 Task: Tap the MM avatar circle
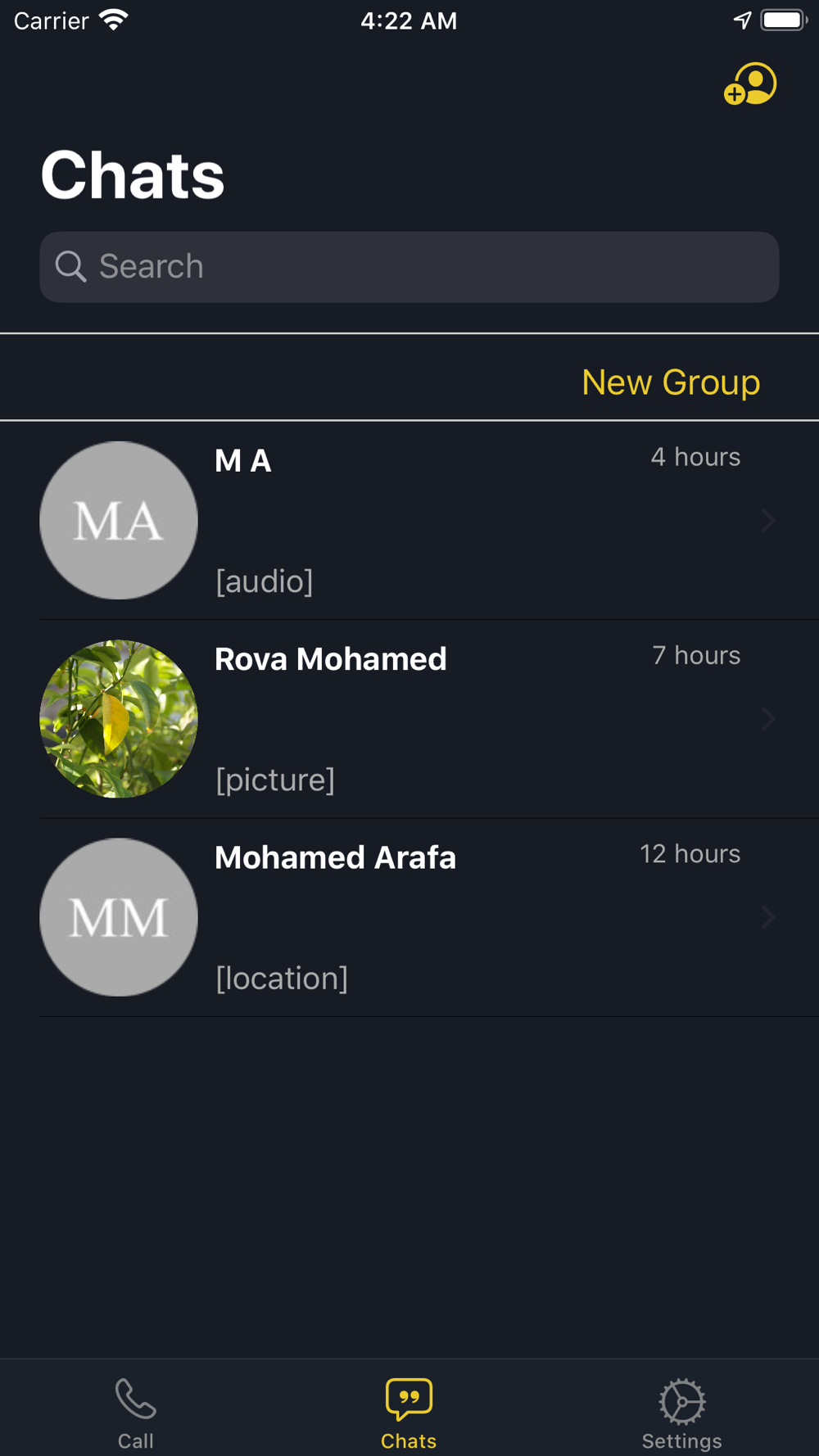(x=119, y=916)
